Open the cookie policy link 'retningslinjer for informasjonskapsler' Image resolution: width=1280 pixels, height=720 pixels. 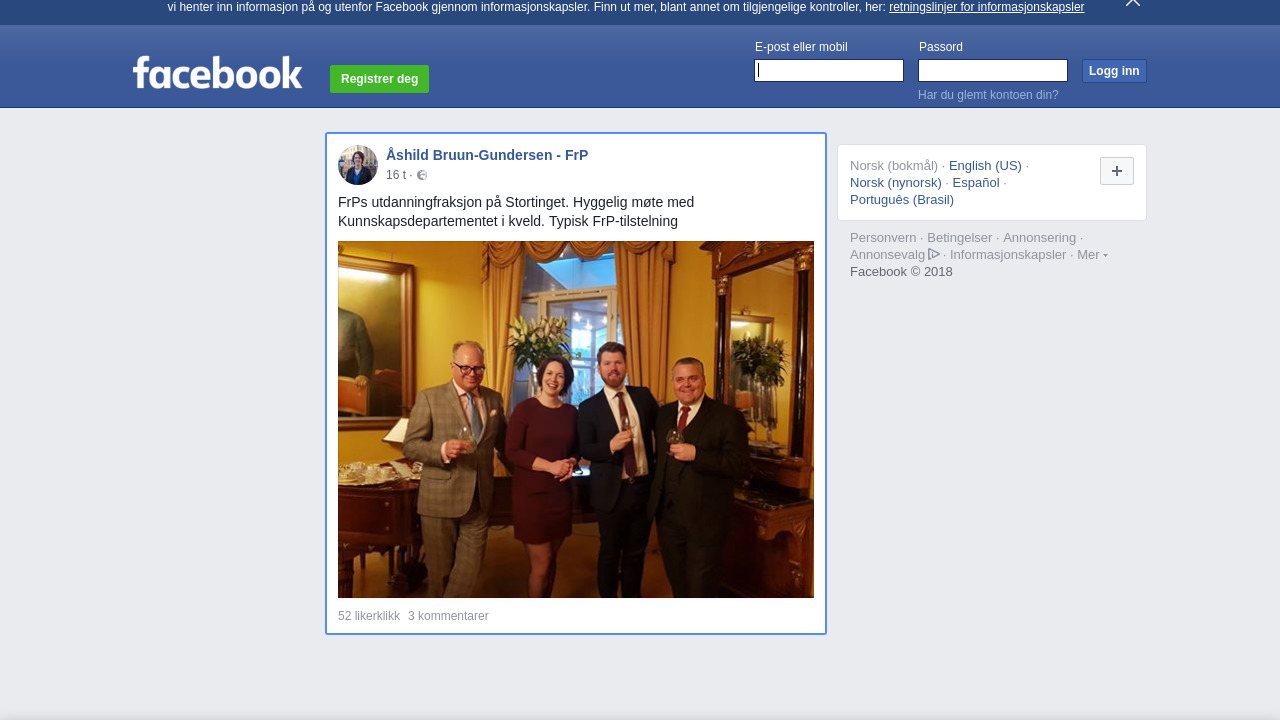[986, 7]
